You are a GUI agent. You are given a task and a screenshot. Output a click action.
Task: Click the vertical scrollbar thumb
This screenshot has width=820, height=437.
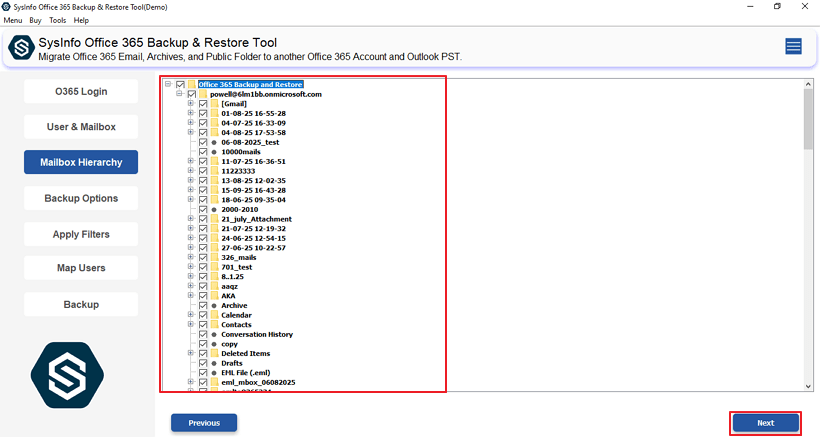[808, 119]
